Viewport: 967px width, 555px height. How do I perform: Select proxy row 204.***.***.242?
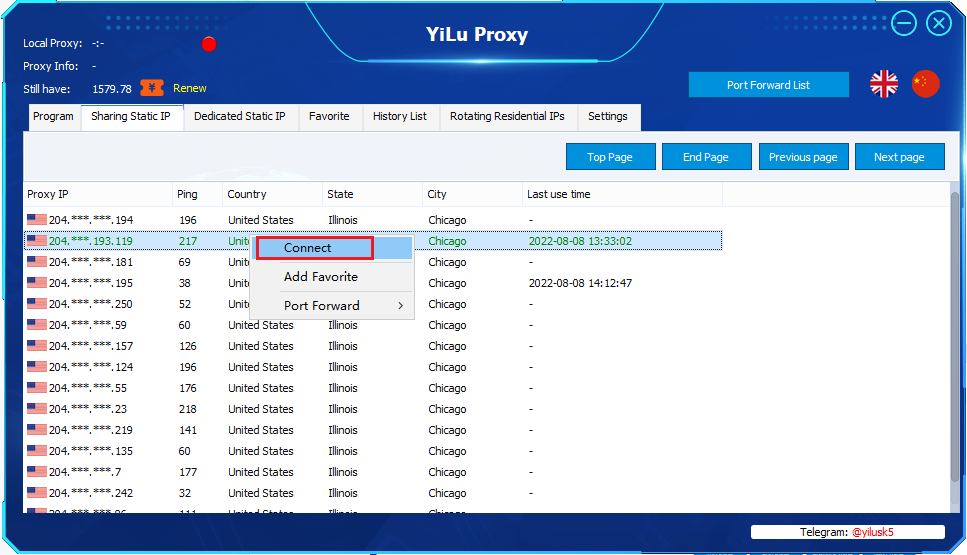coord(373,492)
